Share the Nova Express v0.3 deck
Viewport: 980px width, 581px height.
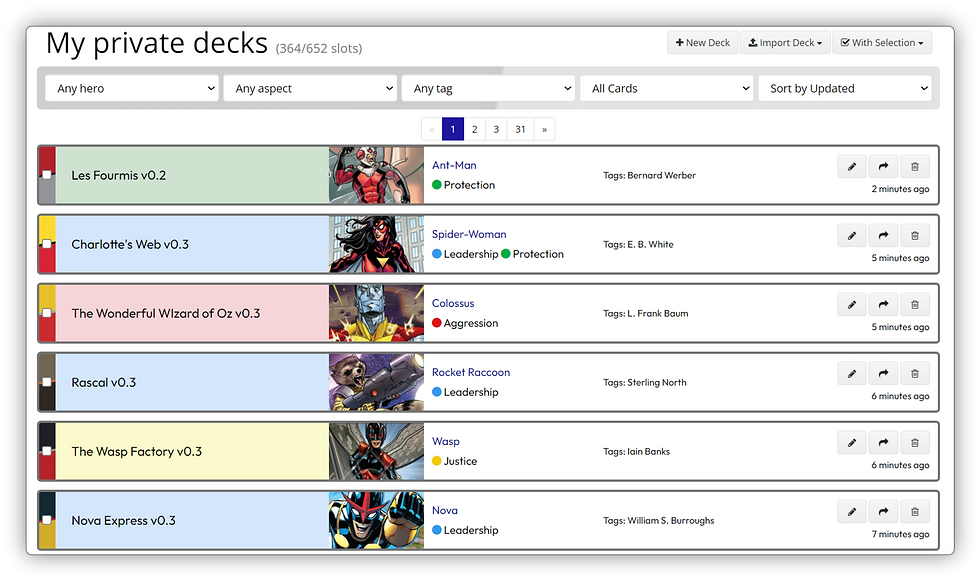tap(882, 512)
